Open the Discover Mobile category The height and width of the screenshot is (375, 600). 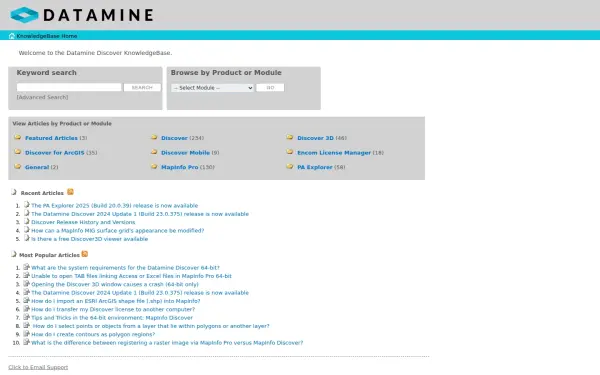pos(186,153)
